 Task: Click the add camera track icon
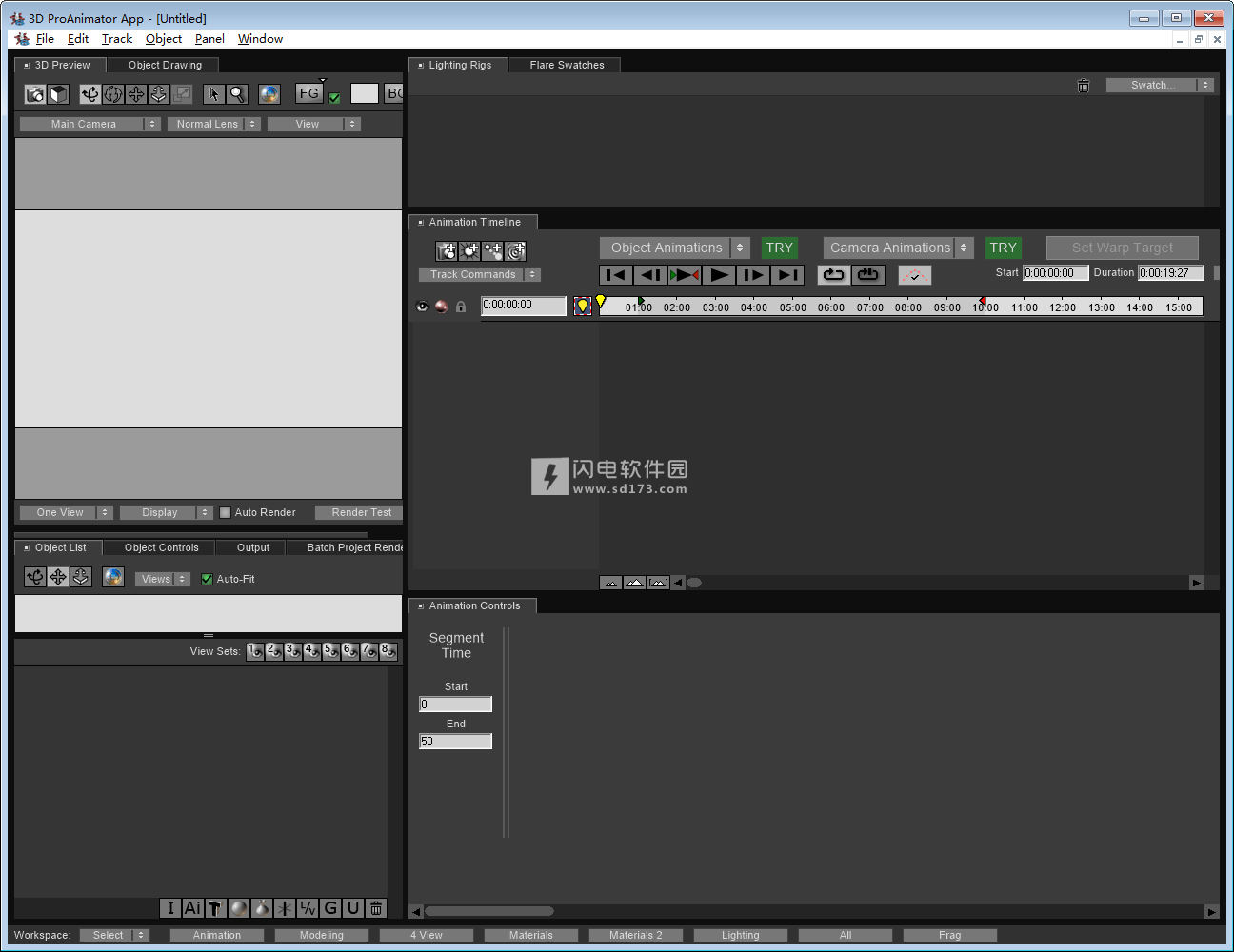(x=447, y=251)
